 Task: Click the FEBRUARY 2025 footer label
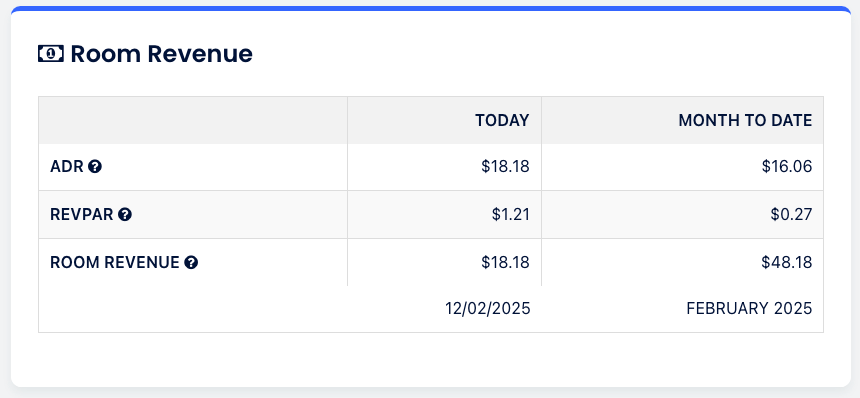749,309
